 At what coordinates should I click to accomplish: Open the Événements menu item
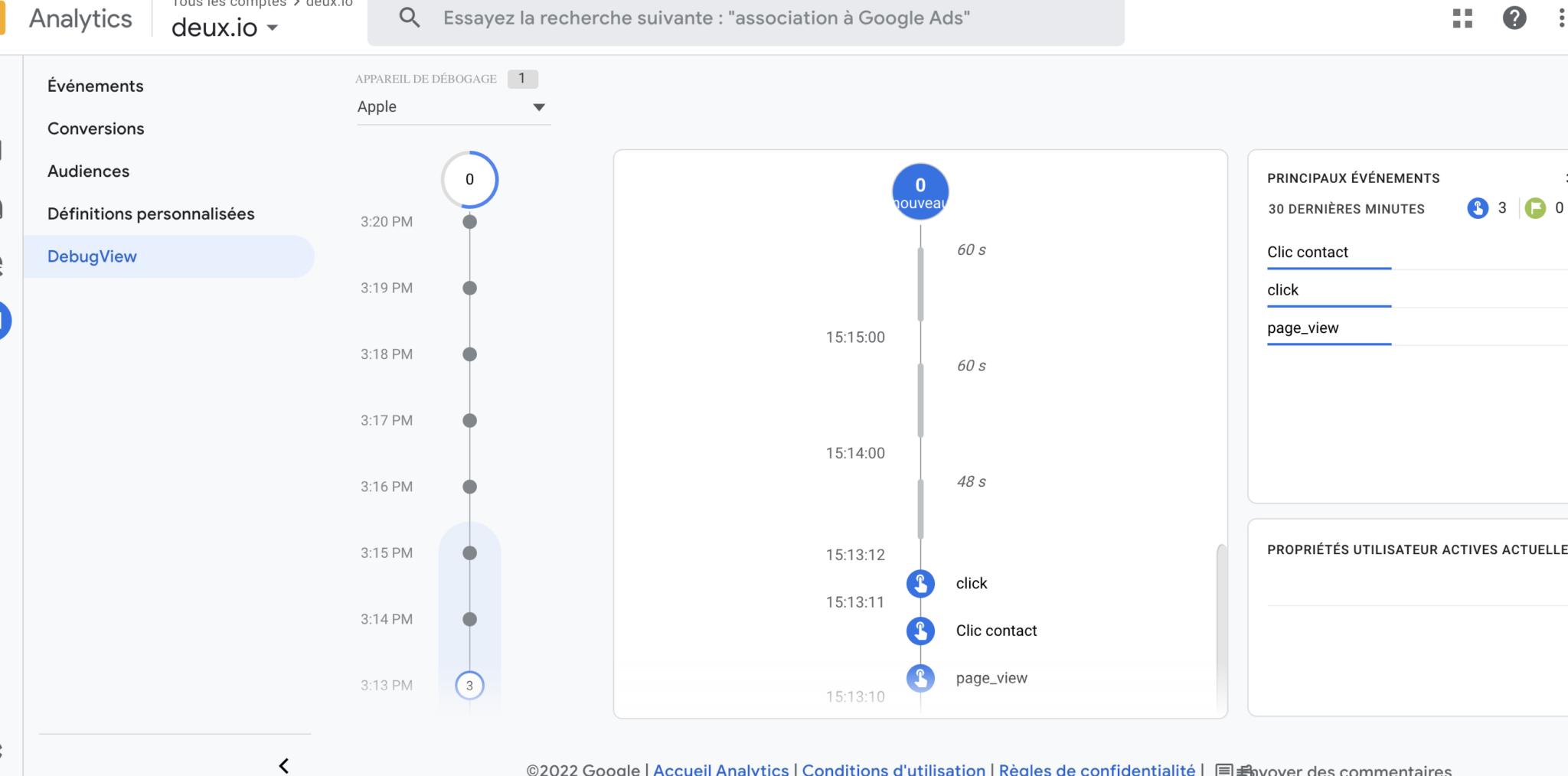tap(95, 86)
